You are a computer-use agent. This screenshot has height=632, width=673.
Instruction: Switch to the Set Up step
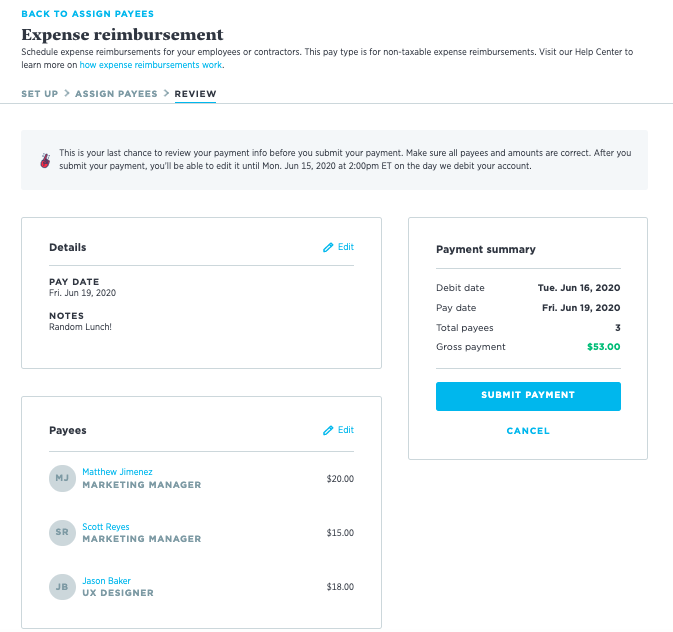[x=41, y=94]
